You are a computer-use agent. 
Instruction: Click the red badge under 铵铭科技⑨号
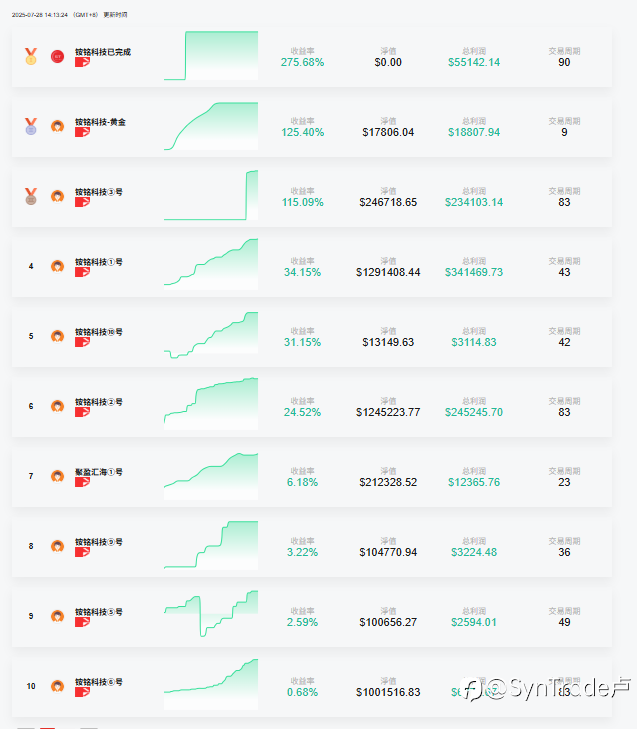(81, 552)
